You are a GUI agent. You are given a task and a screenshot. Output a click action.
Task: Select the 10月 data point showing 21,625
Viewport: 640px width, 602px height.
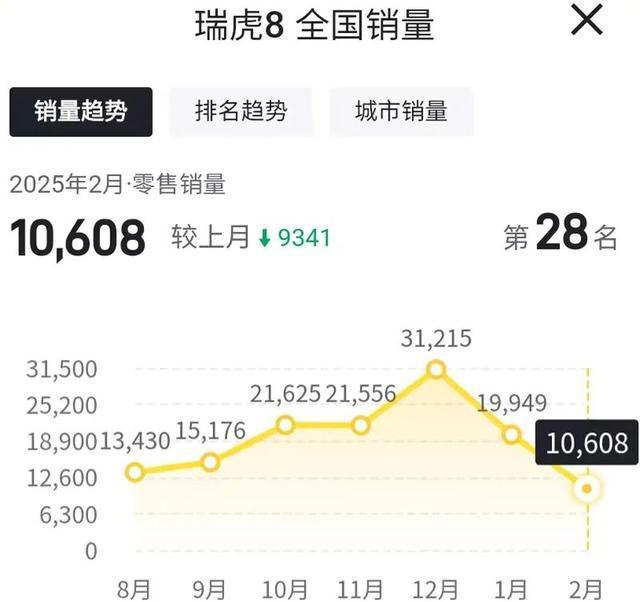point(286,425)
